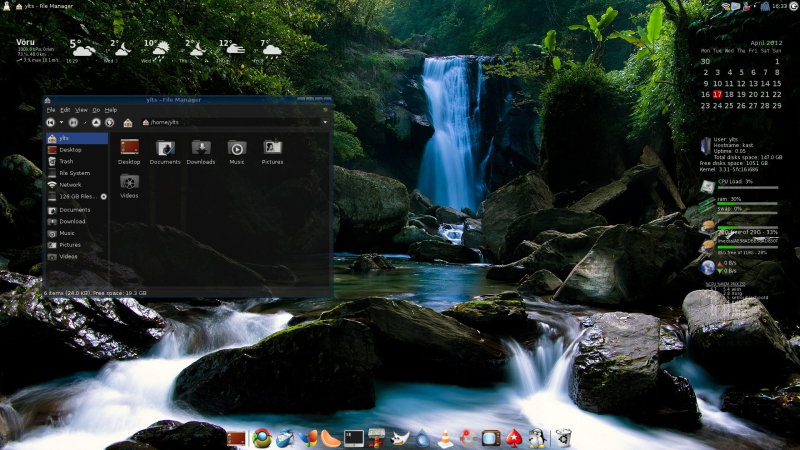The image size is (800, 450).
Task: Open the File menu
Action: pyautogui.click(x=51, y=110)
